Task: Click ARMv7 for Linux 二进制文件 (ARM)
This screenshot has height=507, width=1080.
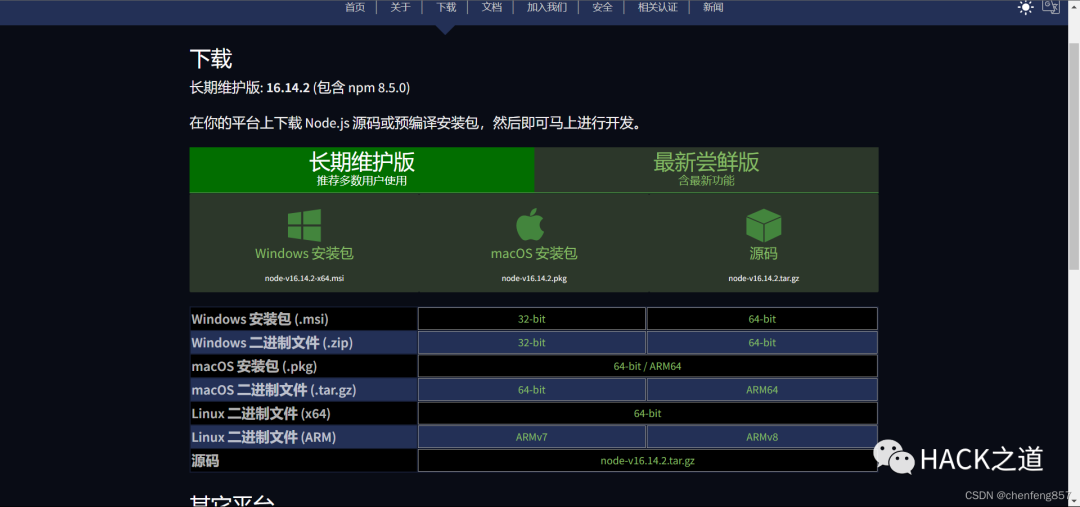Action: click(532, 437)
